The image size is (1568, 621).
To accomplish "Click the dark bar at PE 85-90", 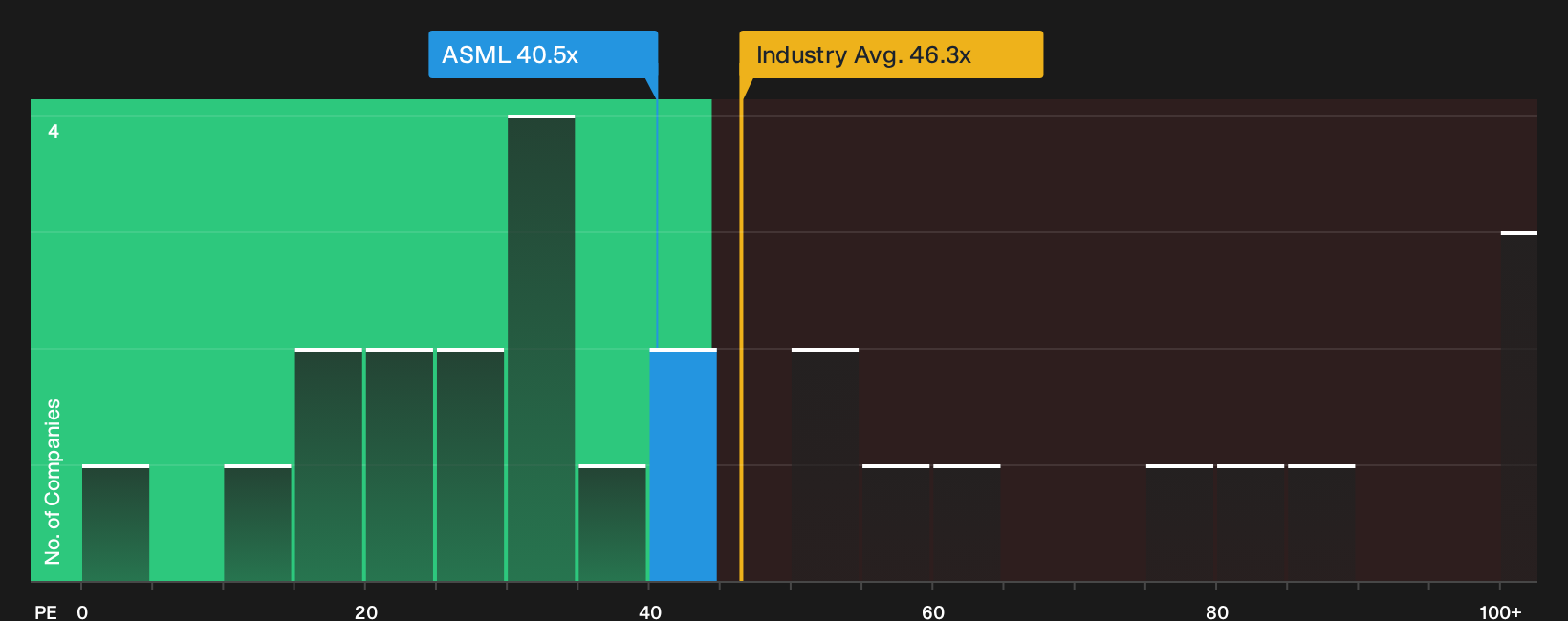I will tap(1321, 523).
